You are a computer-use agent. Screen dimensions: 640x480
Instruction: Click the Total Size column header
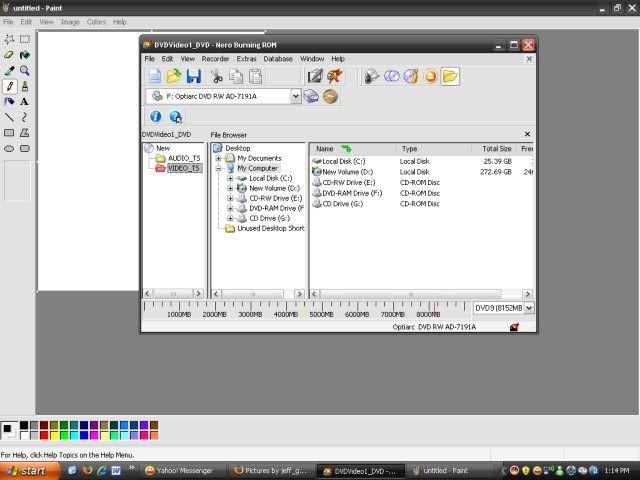click(493, 149)
